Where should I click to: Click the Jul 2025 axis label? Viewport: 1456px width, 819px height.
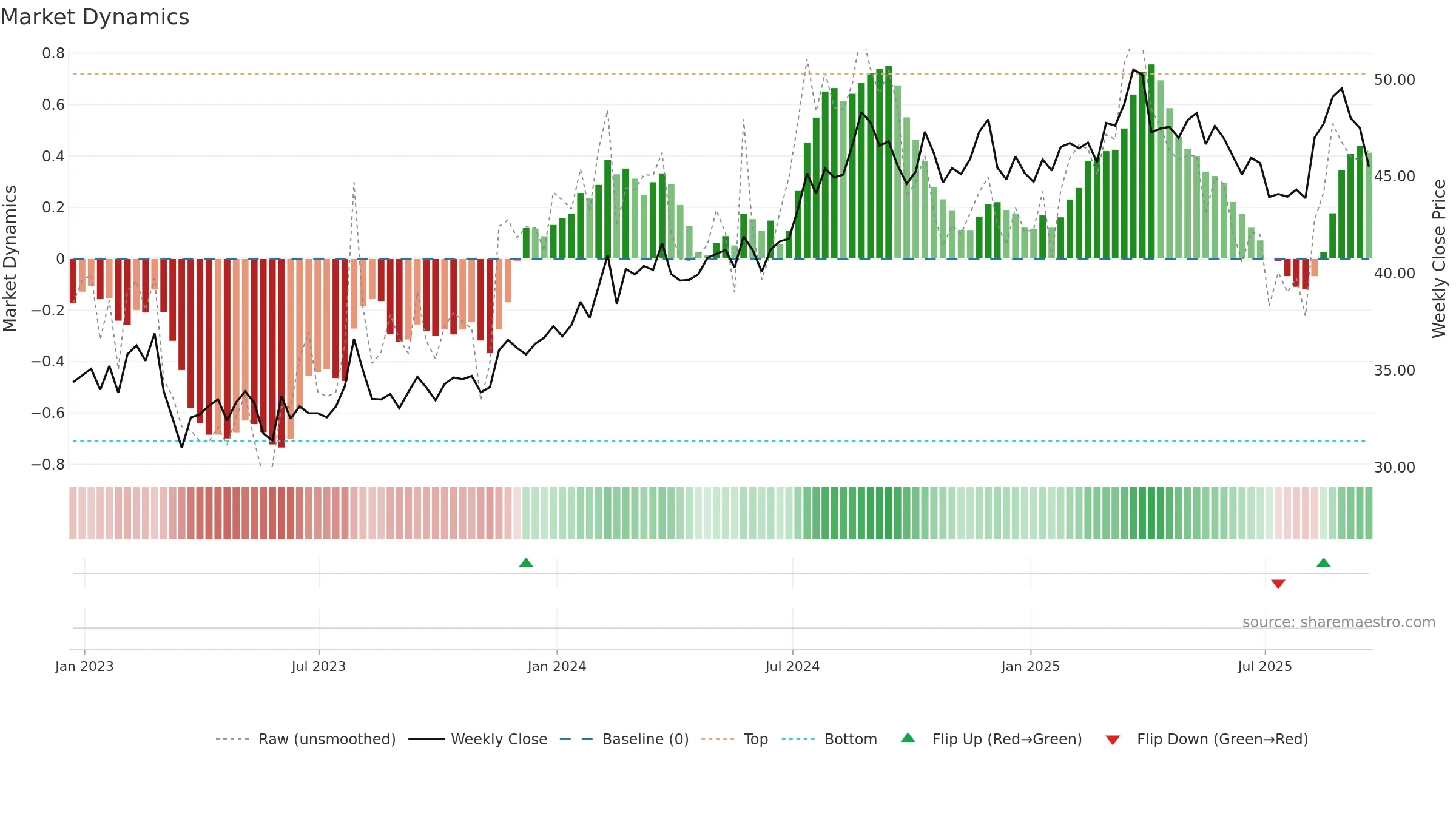coord(1265,666)
